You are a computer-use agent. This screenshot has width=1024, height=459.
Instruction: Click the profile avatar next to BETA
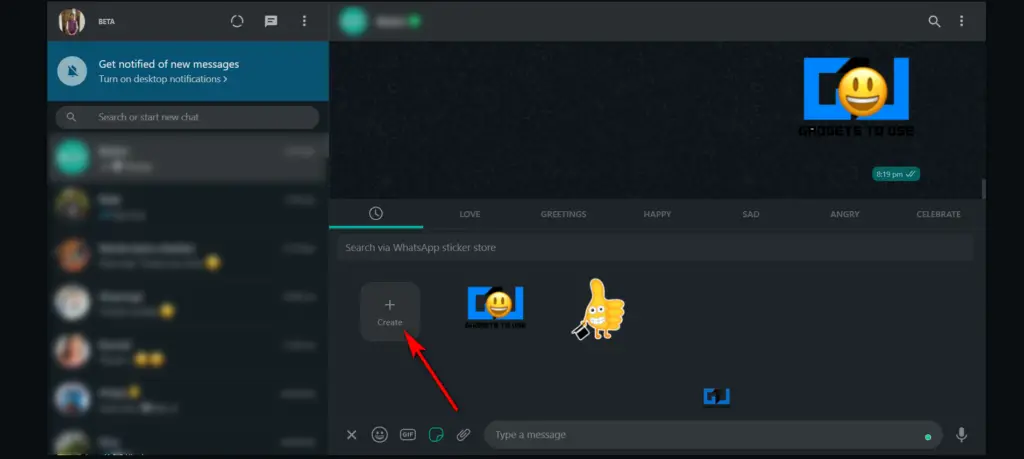pyautogui.click(x=72, y=22)
